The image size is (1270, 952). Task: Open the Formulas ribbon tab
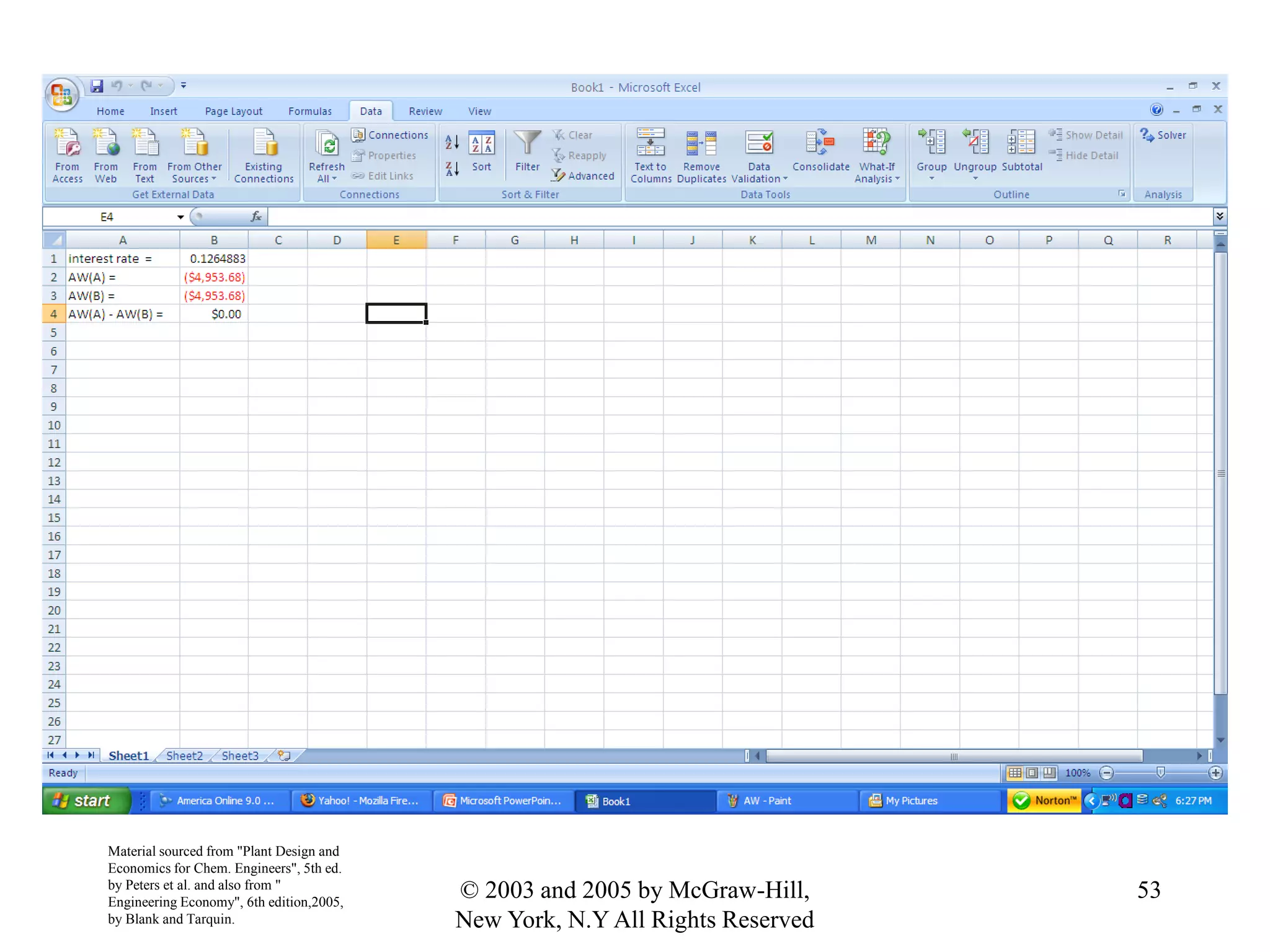click(x=309, y=112)
